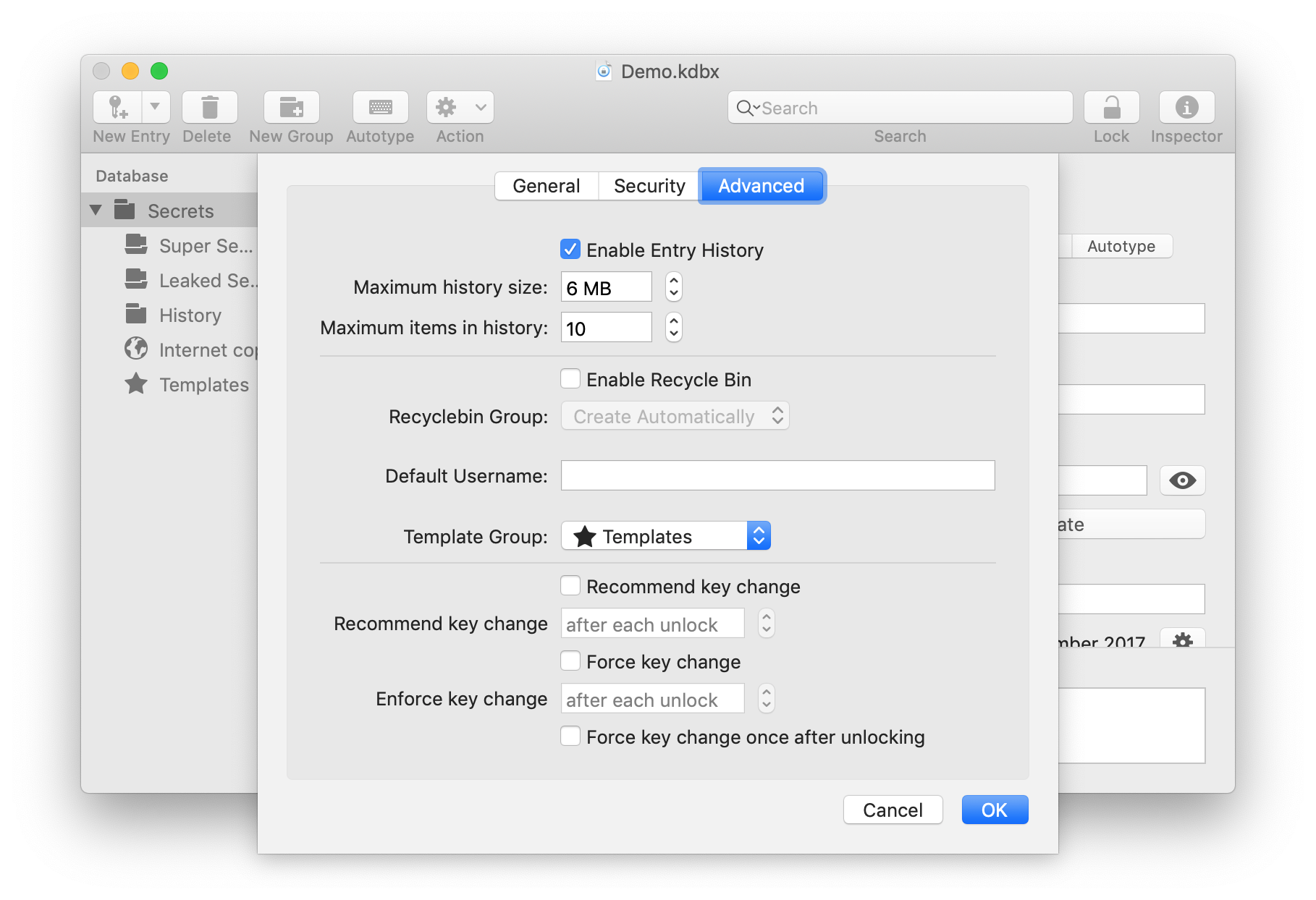
Task: Open the Recyclebin Group dropdown
Action: pos(674,416)
